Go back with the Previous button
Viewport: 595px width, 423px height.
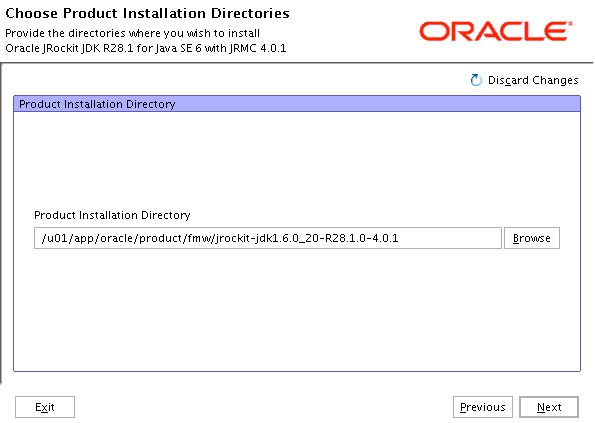click(483, 407)
